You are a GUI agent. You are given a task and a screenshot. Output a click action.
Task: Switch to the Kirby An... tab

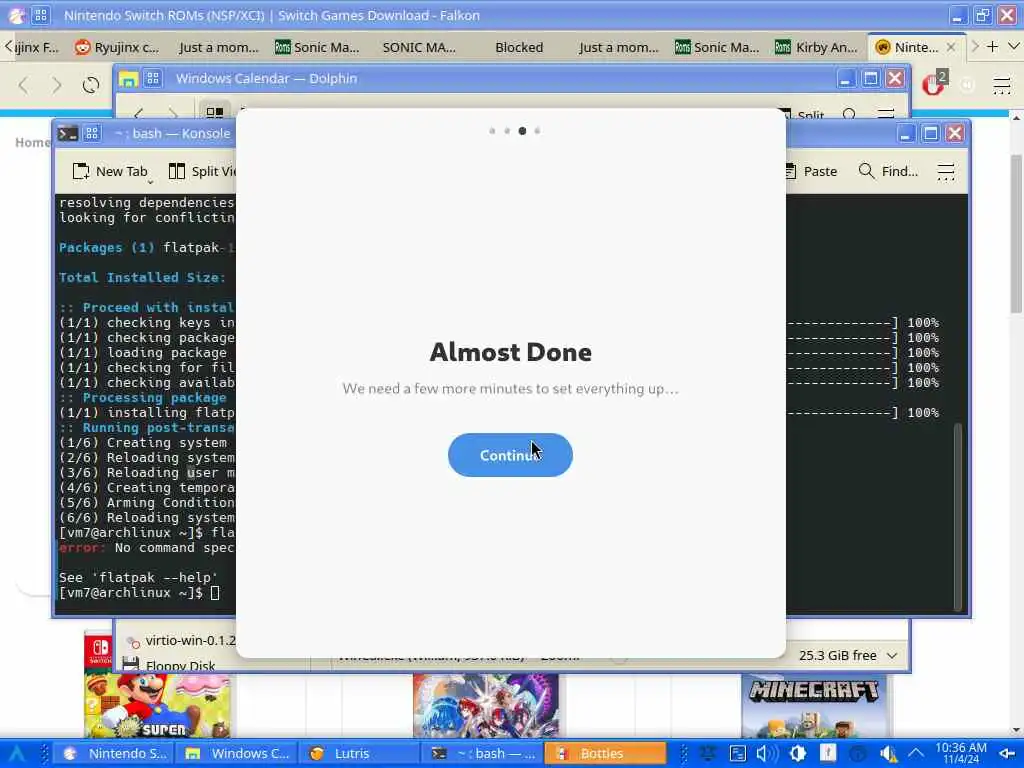(816, 47)
